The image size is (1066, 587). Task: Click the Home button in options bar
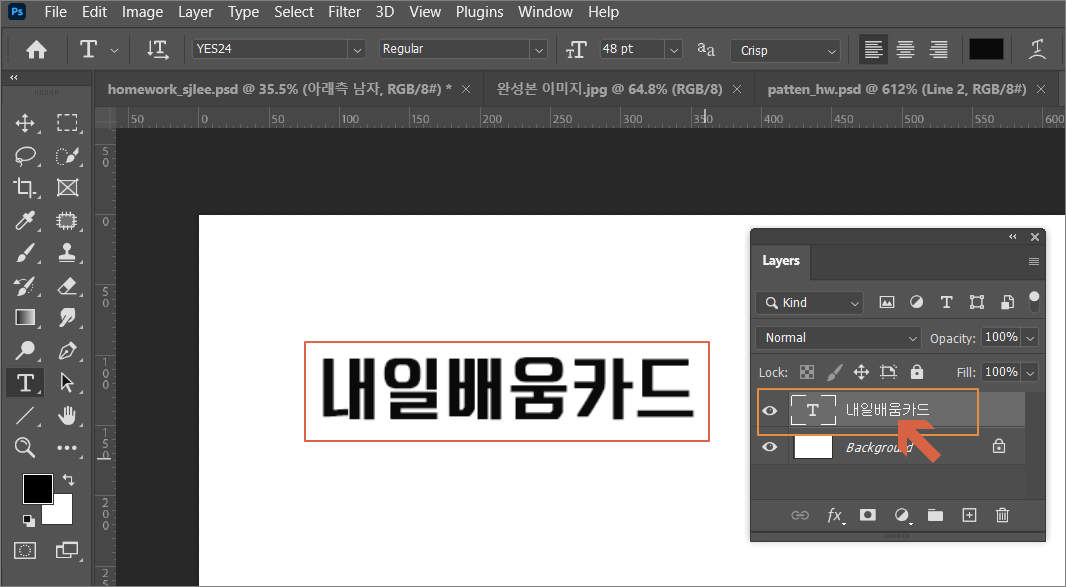pyautogui.click(x=36, y=50)
